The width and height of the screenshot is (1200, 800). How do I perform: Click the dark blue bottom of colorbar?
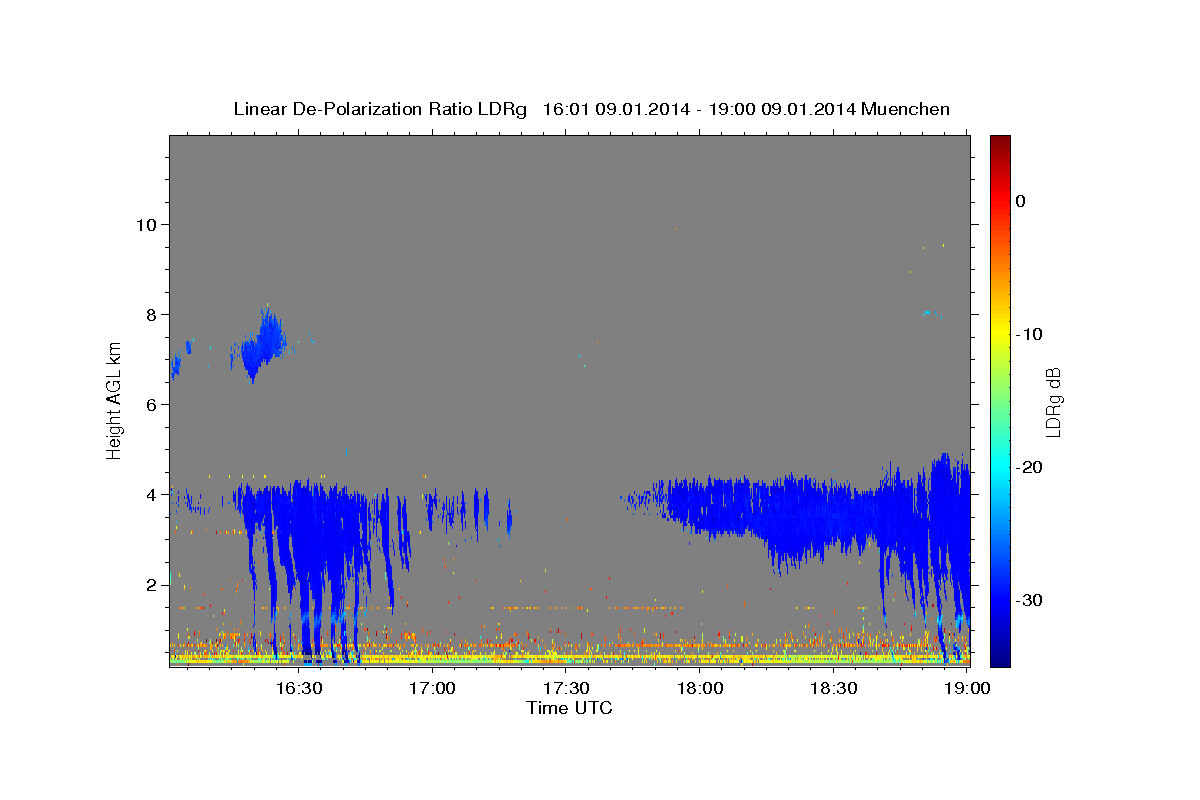click(1000, 658)
